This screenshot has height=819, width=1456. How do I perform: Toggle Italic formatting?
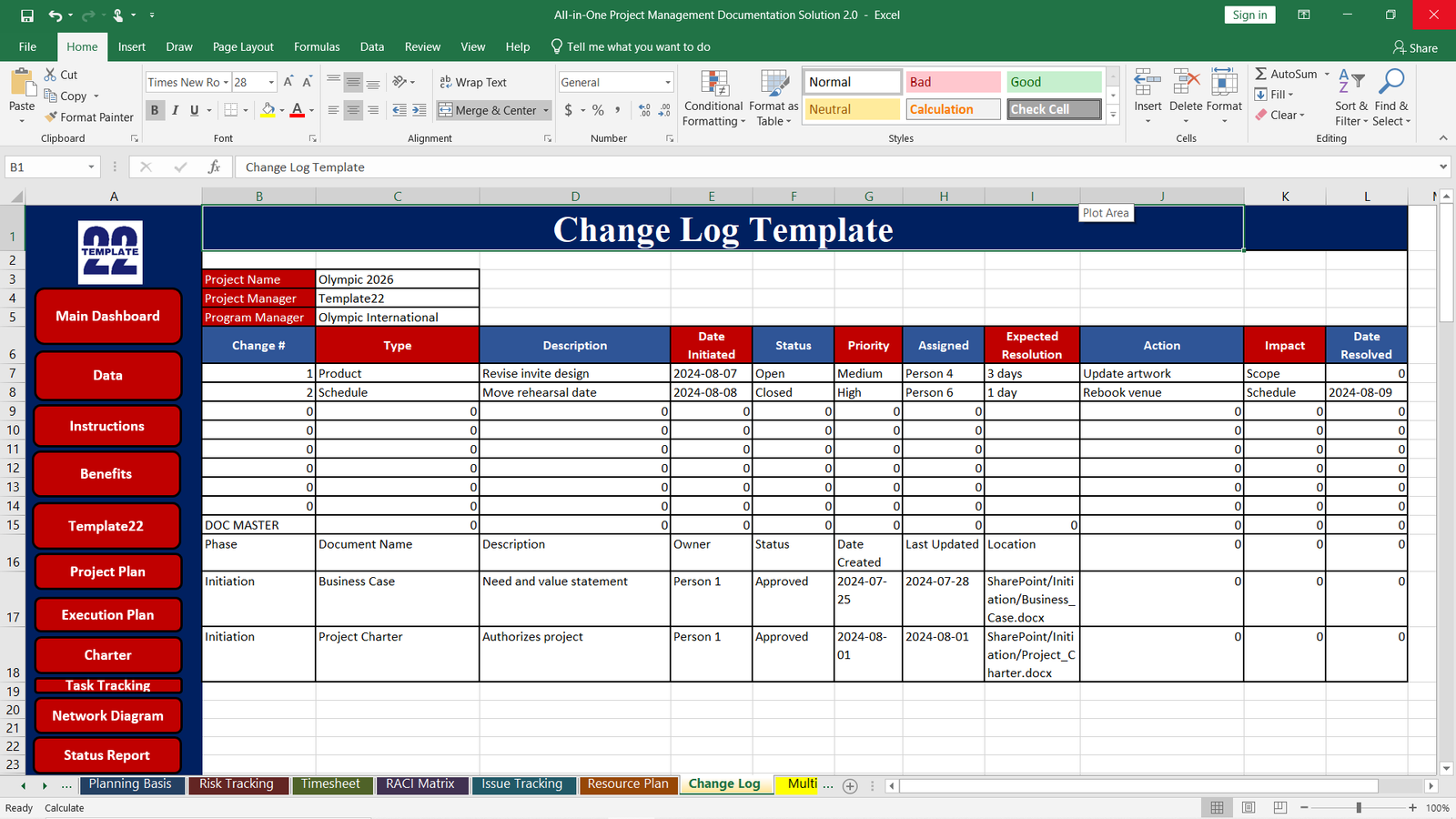pos(175,110)
